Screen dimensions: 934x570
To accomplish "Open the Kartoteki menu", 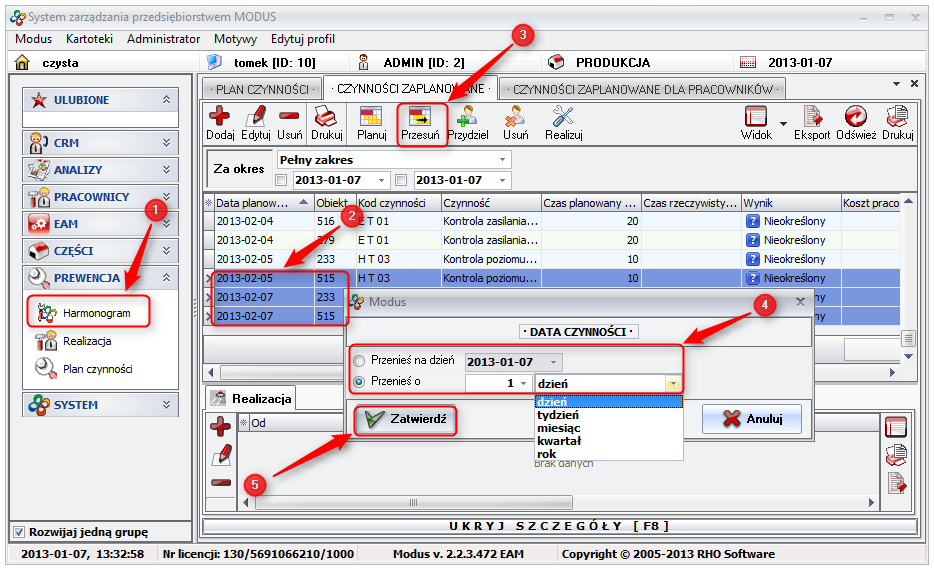I will coord(89,39).
